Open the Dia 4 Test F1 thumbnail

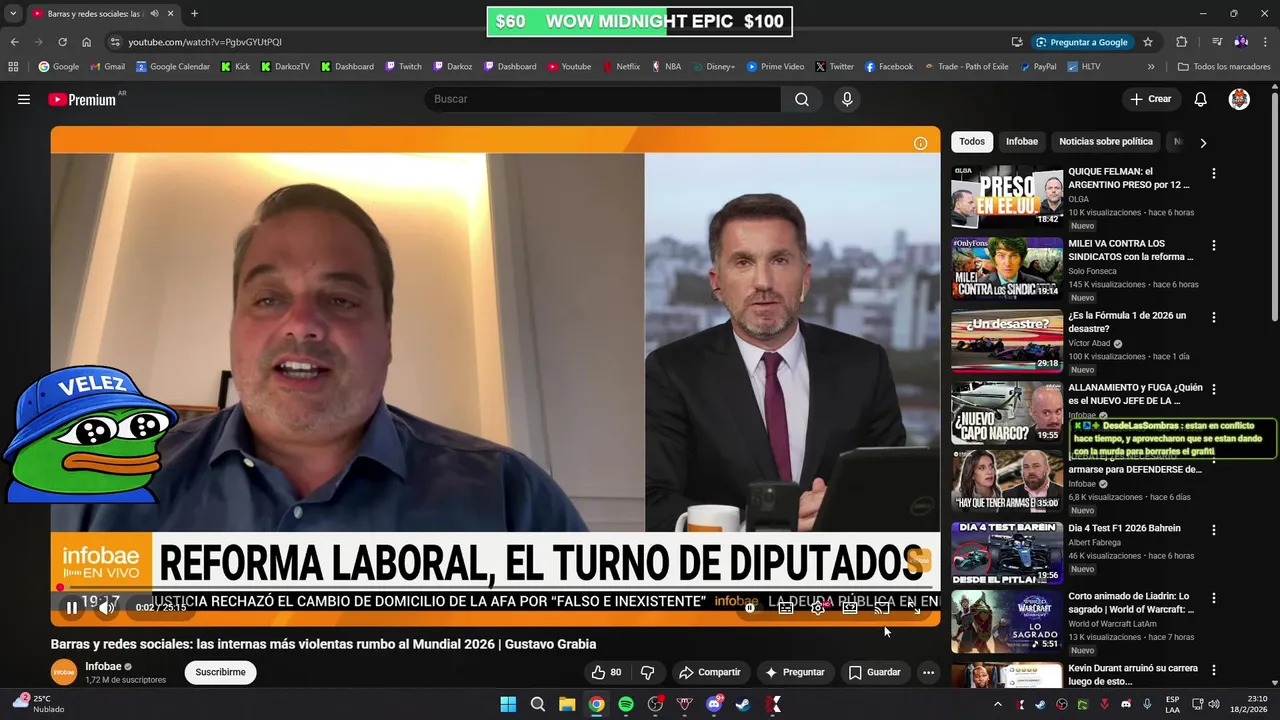[1007, 552]
